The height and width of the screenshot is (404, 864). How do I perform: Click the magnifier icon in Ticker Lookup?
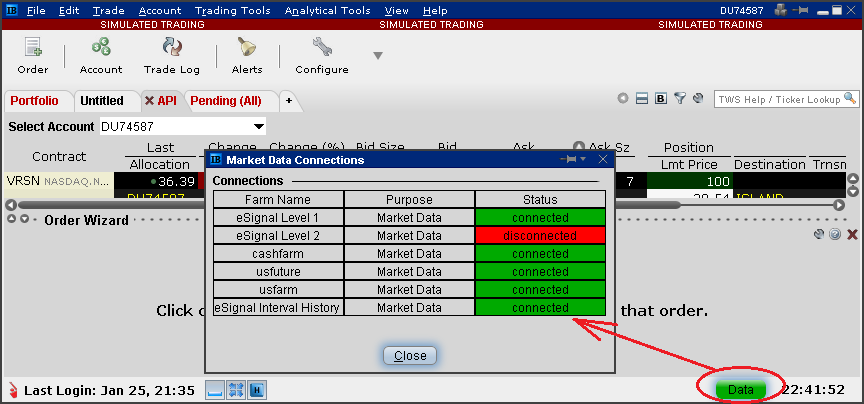click(x=850, y=99)
